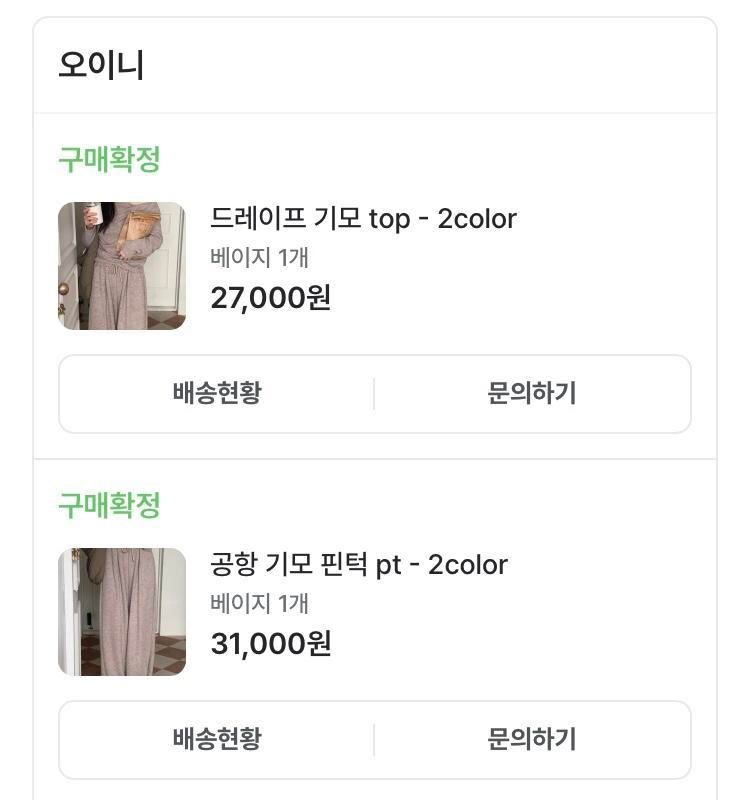Select the 공항 기모 핀턱 pt - 2color title
The width and height of the screenshot is (750, 800).
359,565
